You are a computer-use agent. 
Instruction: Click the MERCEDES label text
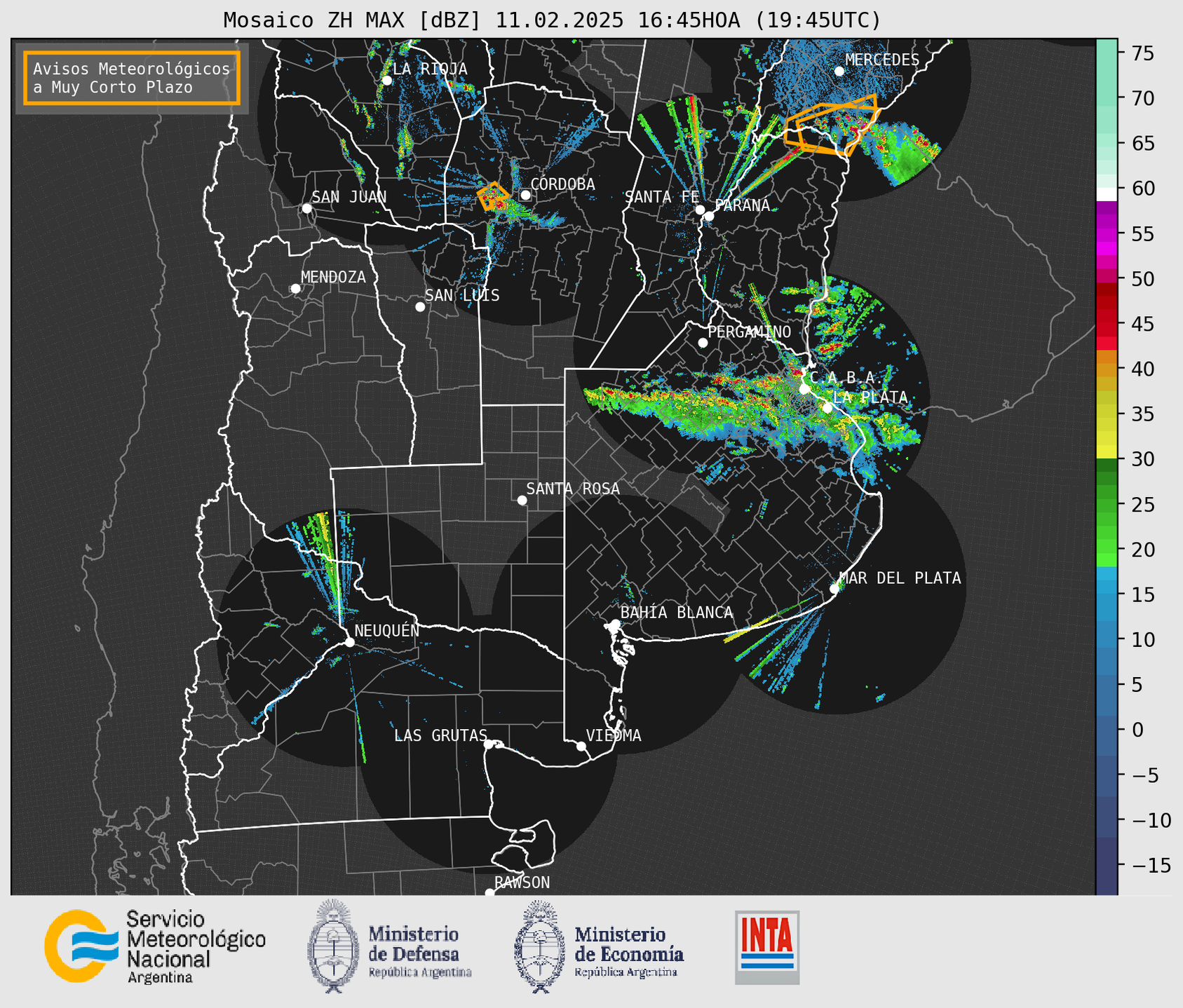click(882, 60)
